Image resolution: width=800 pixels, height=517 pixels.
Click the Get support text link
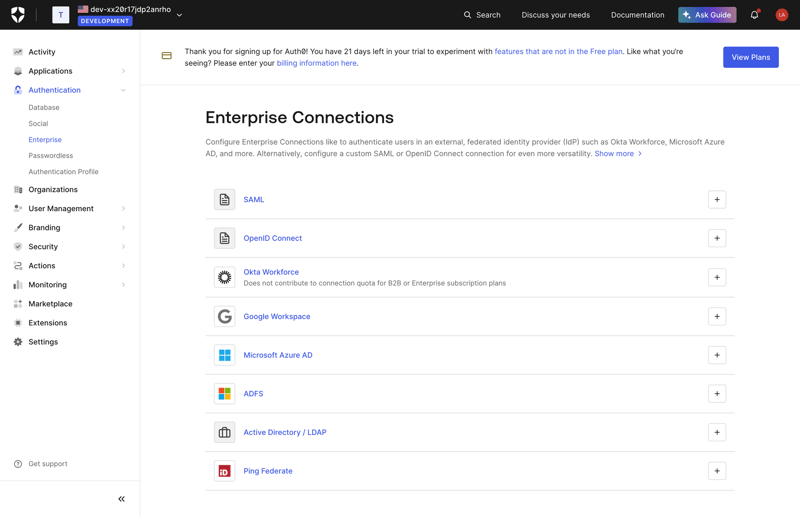[x=48, y=464]
